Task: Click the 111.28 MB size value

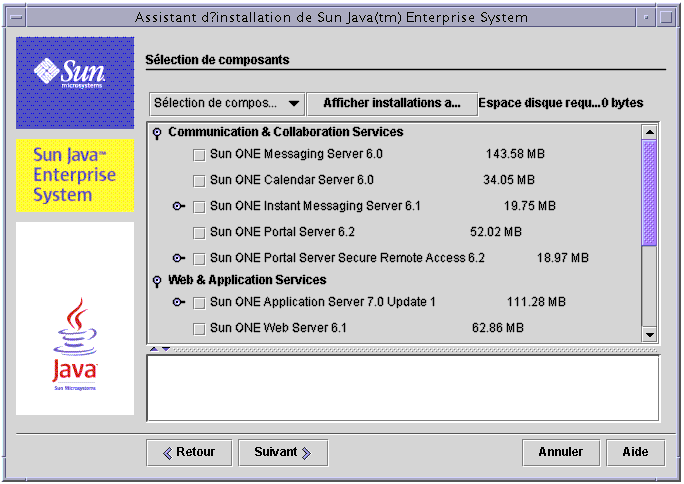Action: 536,302
